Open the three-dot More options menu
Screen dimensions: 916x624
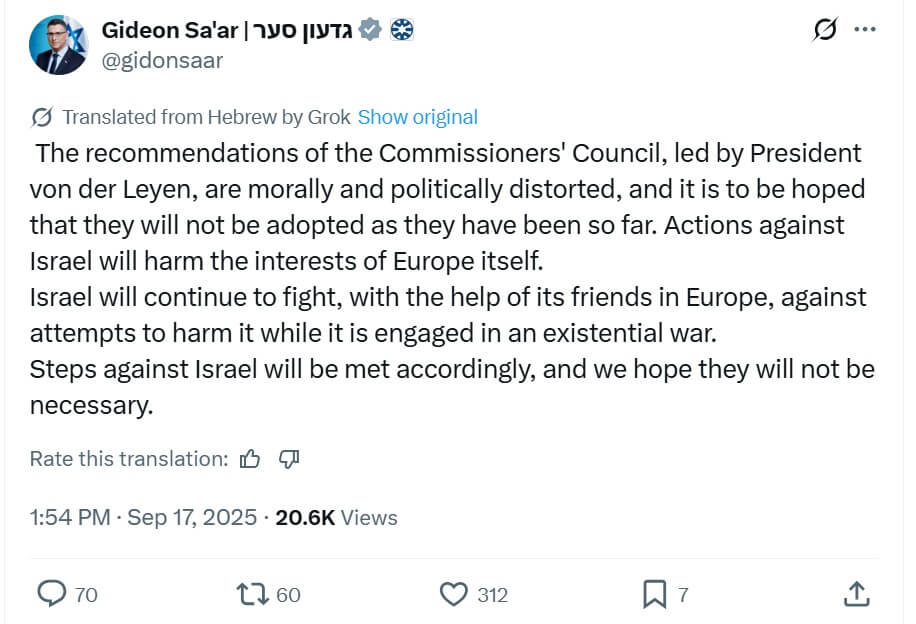[865, 29]
